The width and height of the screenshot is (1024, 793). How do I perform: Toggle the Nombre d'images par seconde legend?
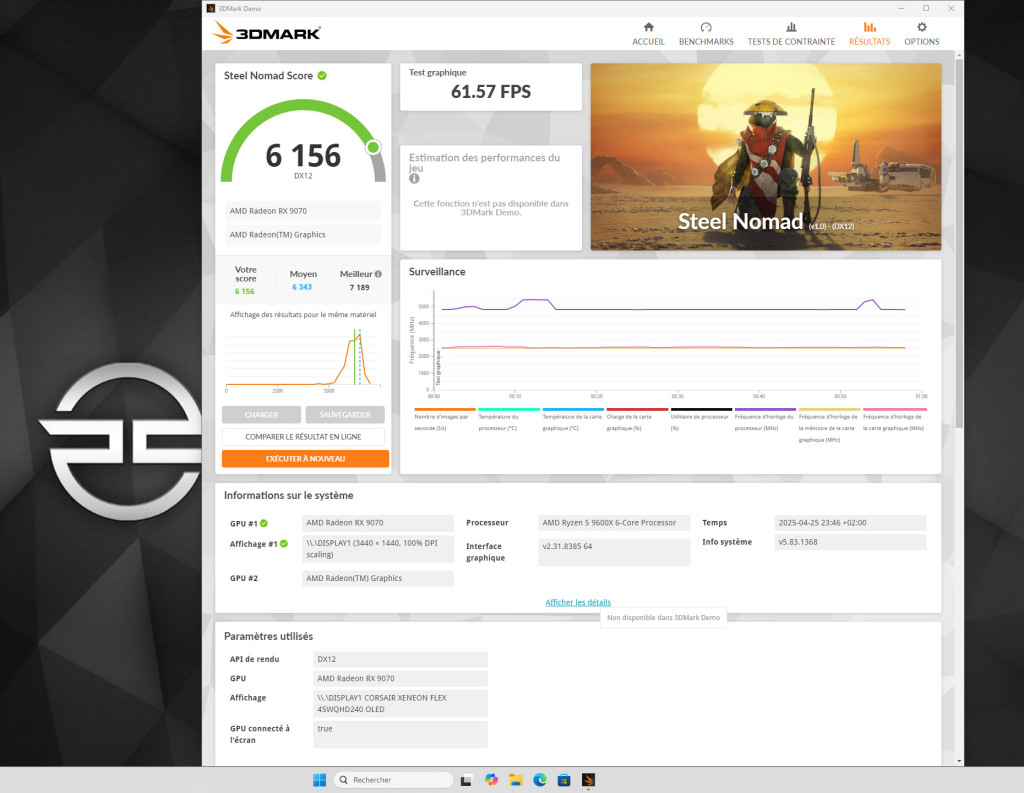pyautogui.click(x=444, y=421)
